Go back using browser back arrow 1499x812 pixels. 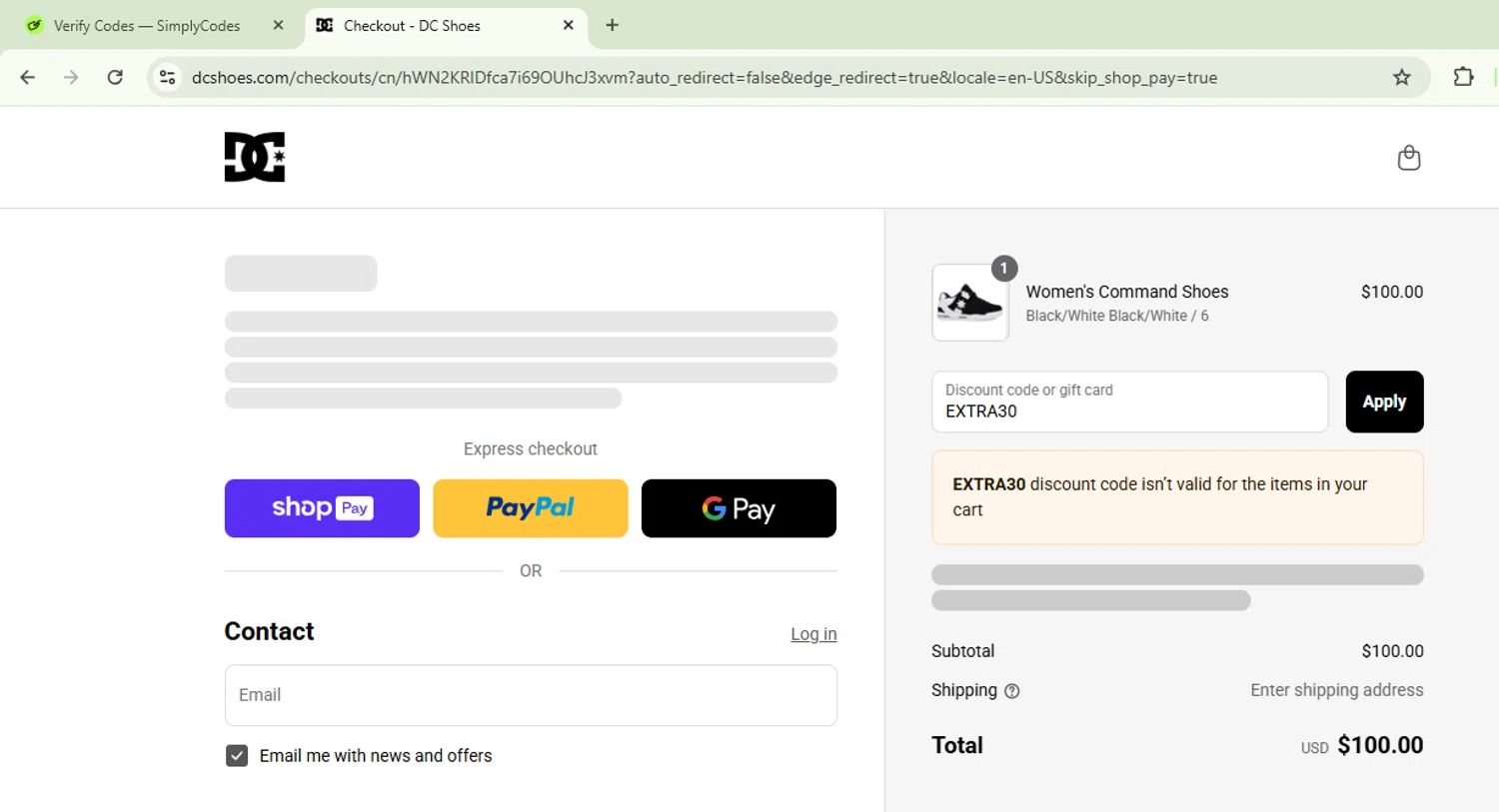28,78
